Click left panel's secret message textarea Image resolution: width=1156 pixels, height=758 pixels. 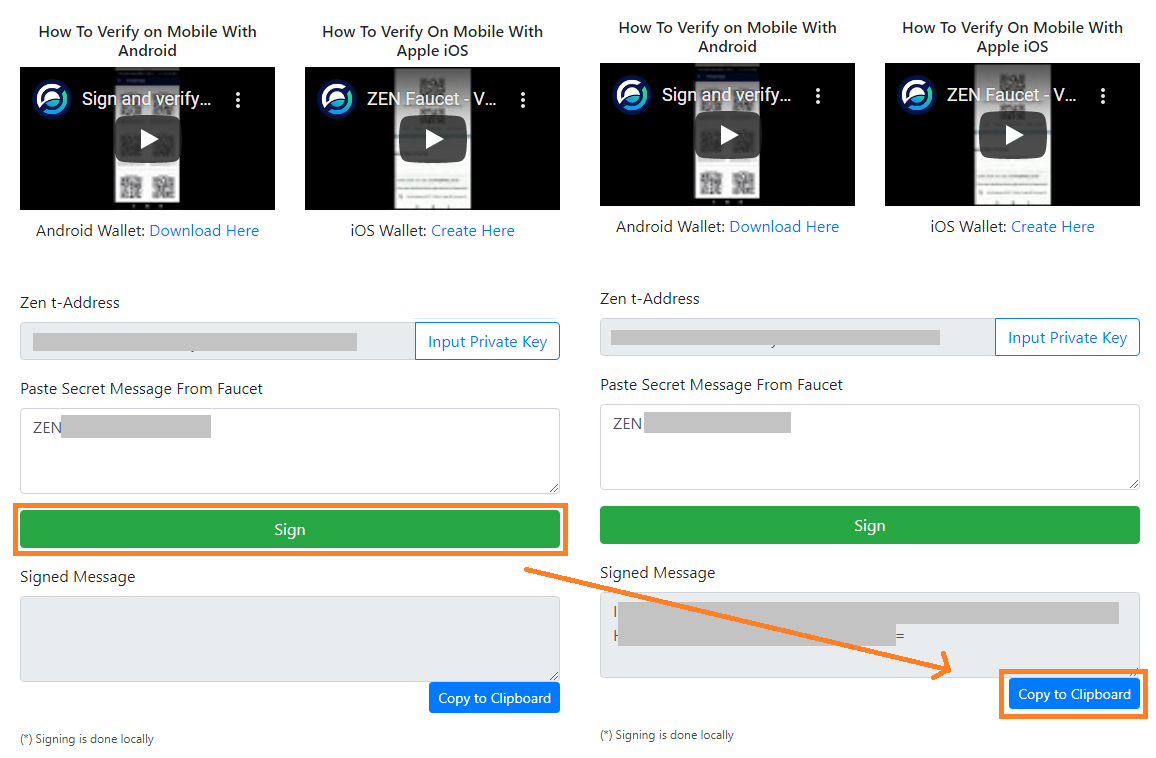pos(290,451)
